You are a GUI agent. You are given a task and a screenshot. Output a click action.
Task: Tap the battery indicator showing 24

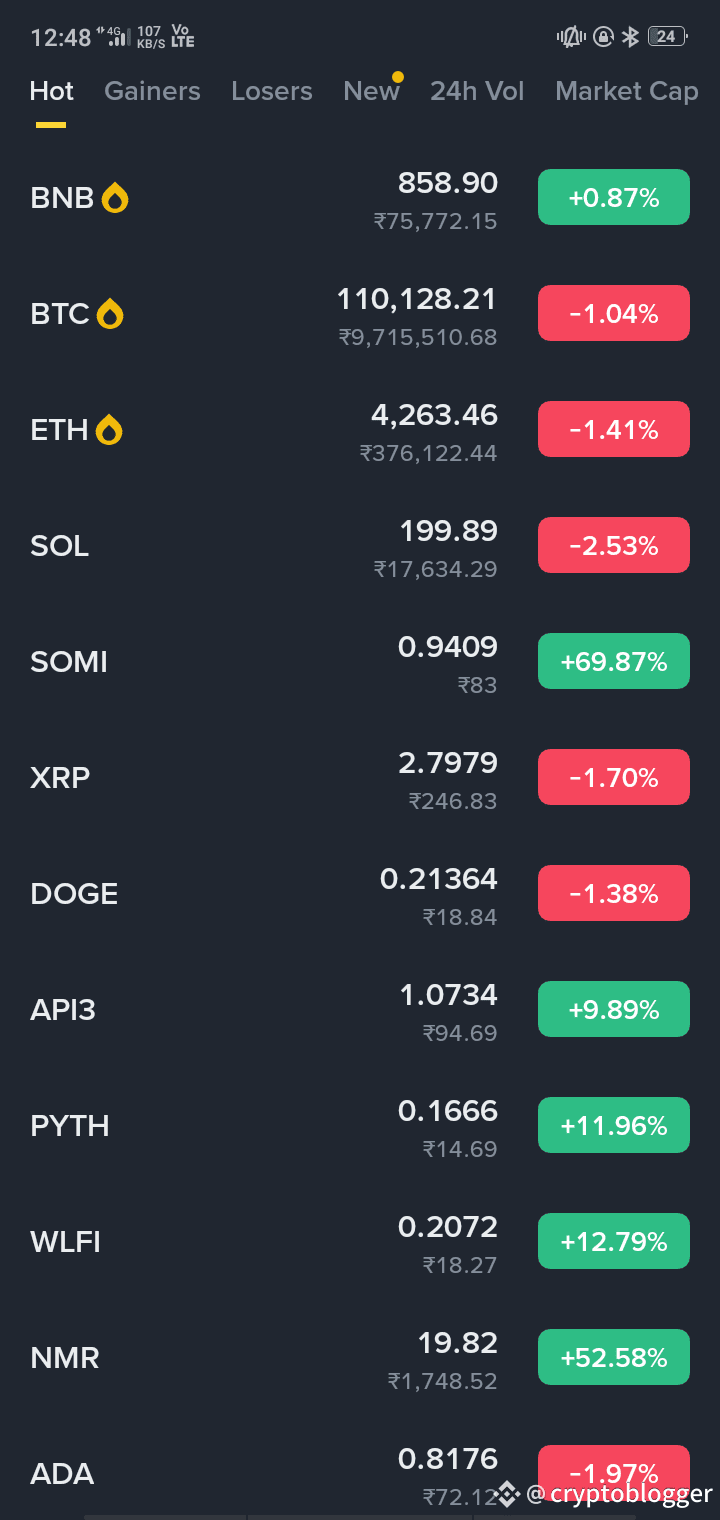(x=666, y=37)
